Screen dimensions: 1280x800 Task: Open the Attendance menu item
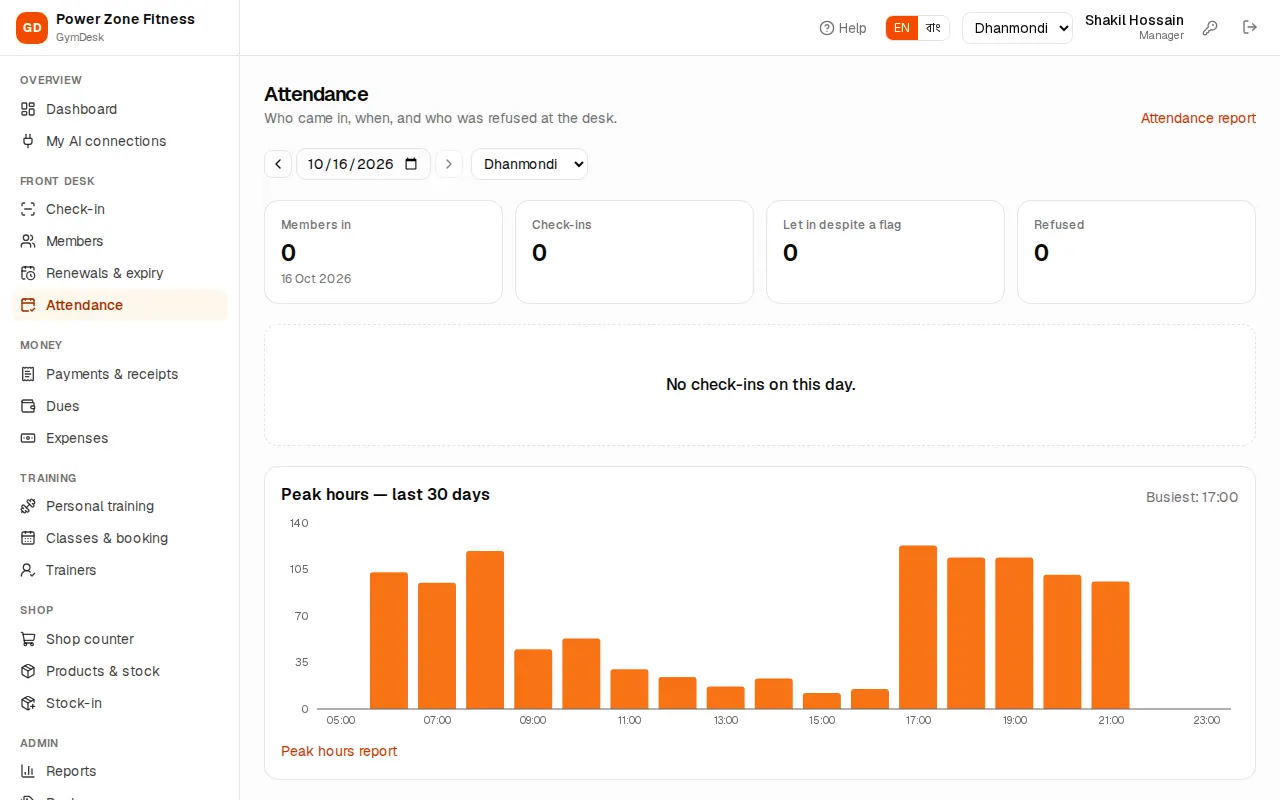tap(120, 305)
